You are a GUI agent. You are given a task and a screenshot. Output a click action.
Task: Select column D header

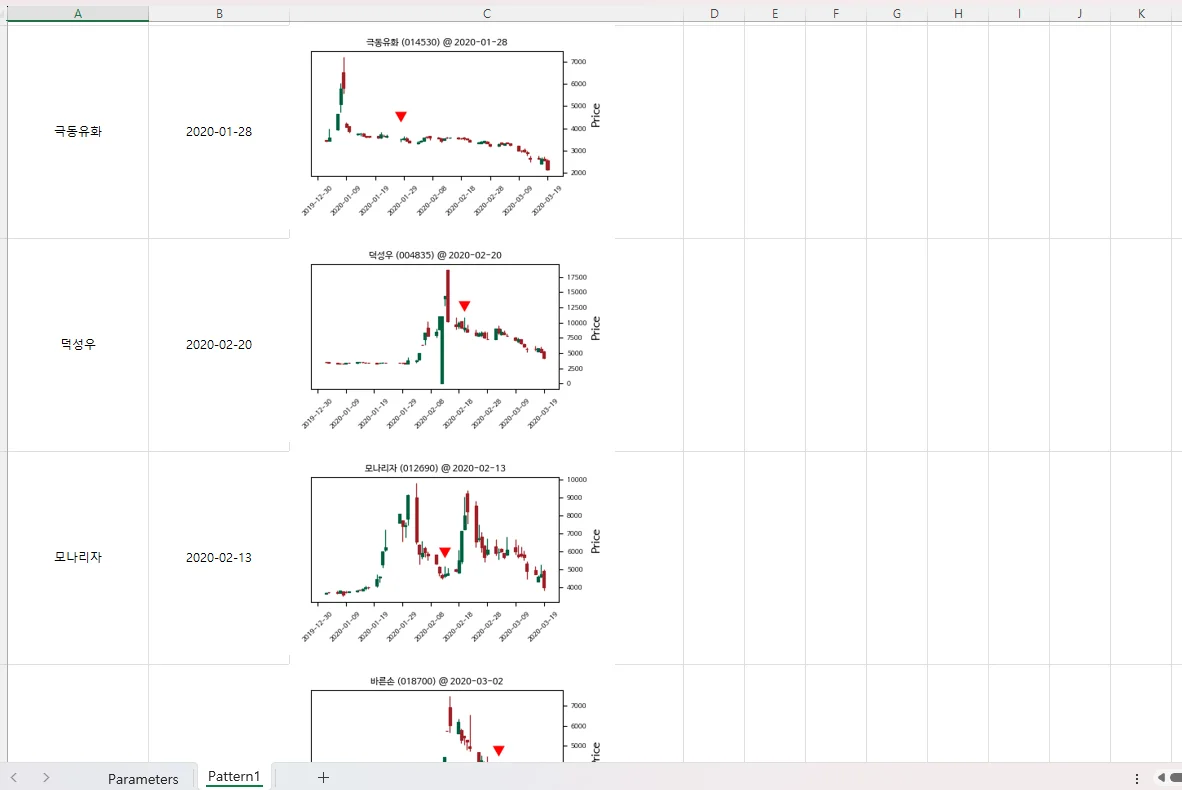click(714, 13)
